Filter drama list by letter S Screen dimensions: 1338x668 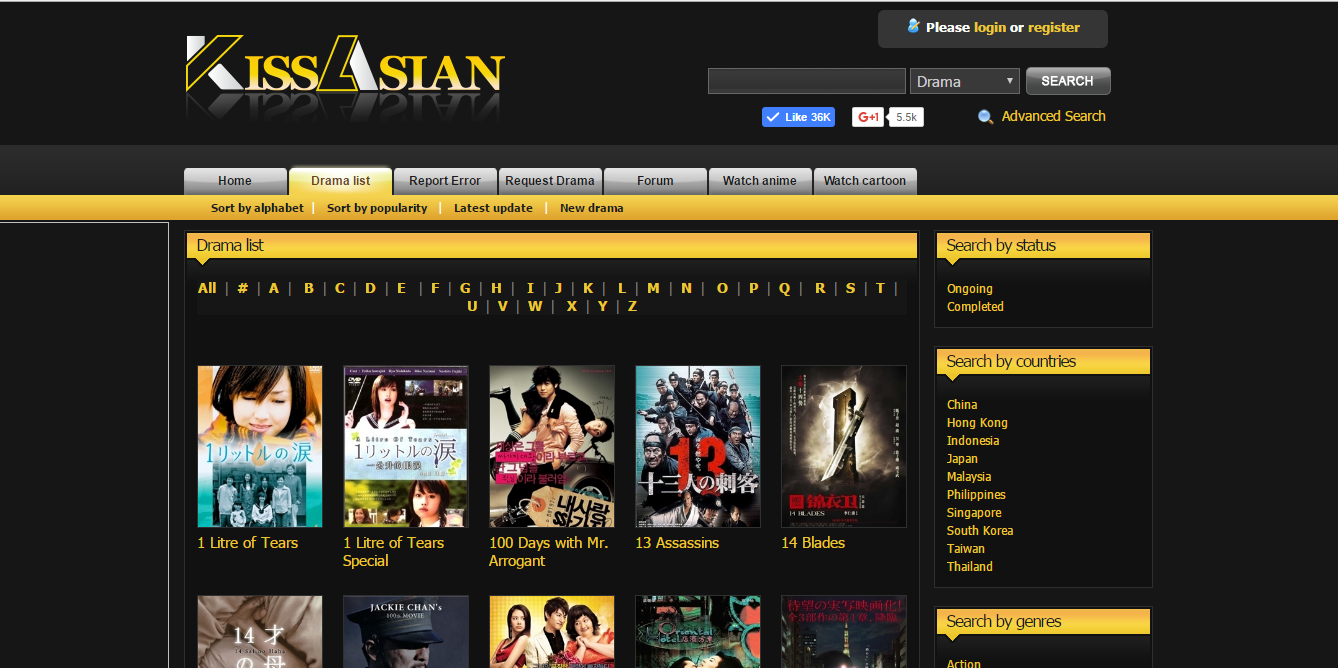[x=850, y=288]
